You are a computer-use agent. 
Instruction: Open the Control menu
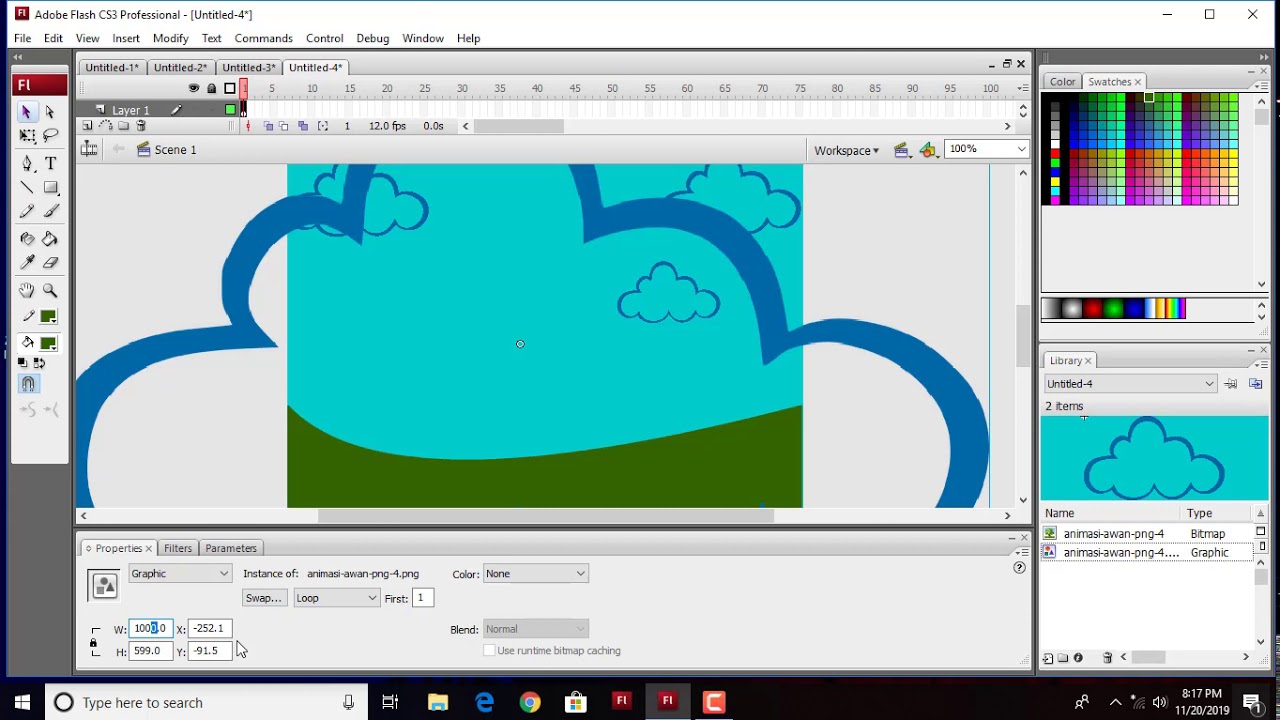(324, 38)
